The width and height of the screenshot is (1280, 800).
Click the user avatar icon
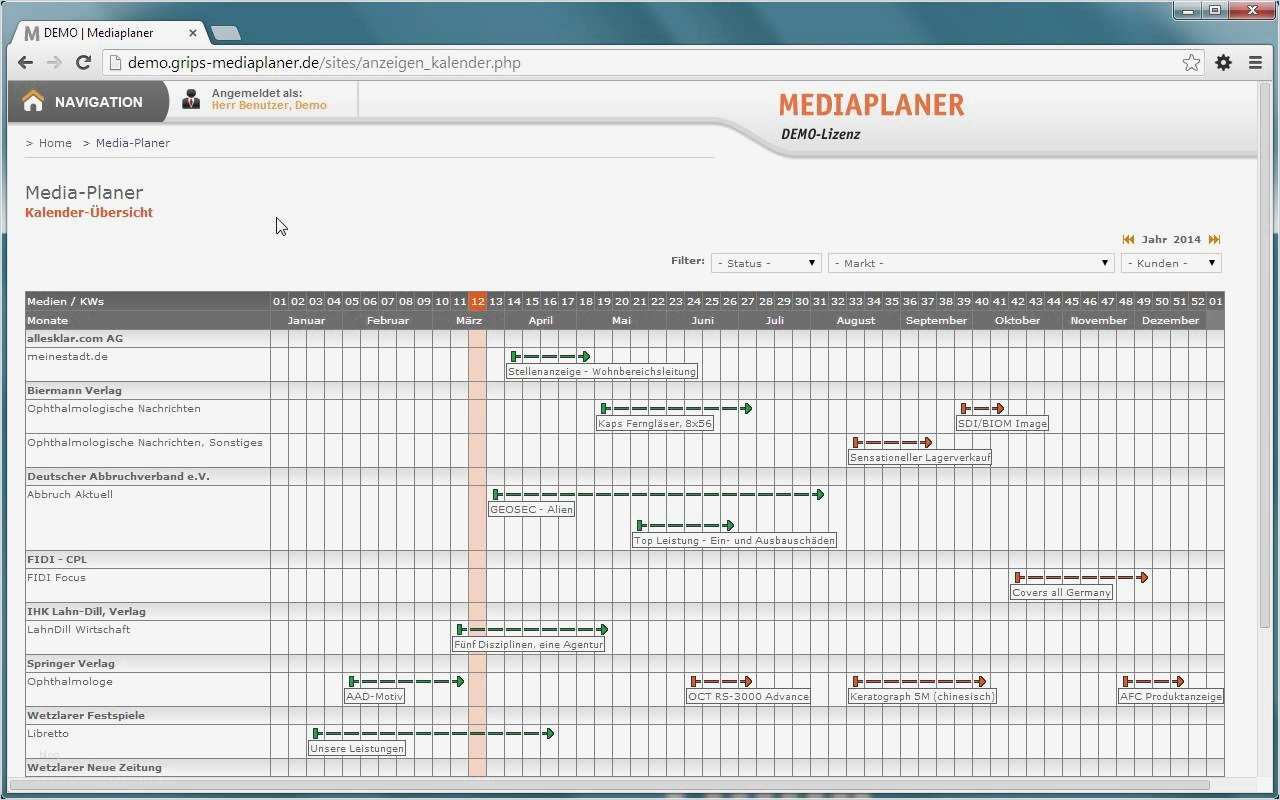coord(191,99)
